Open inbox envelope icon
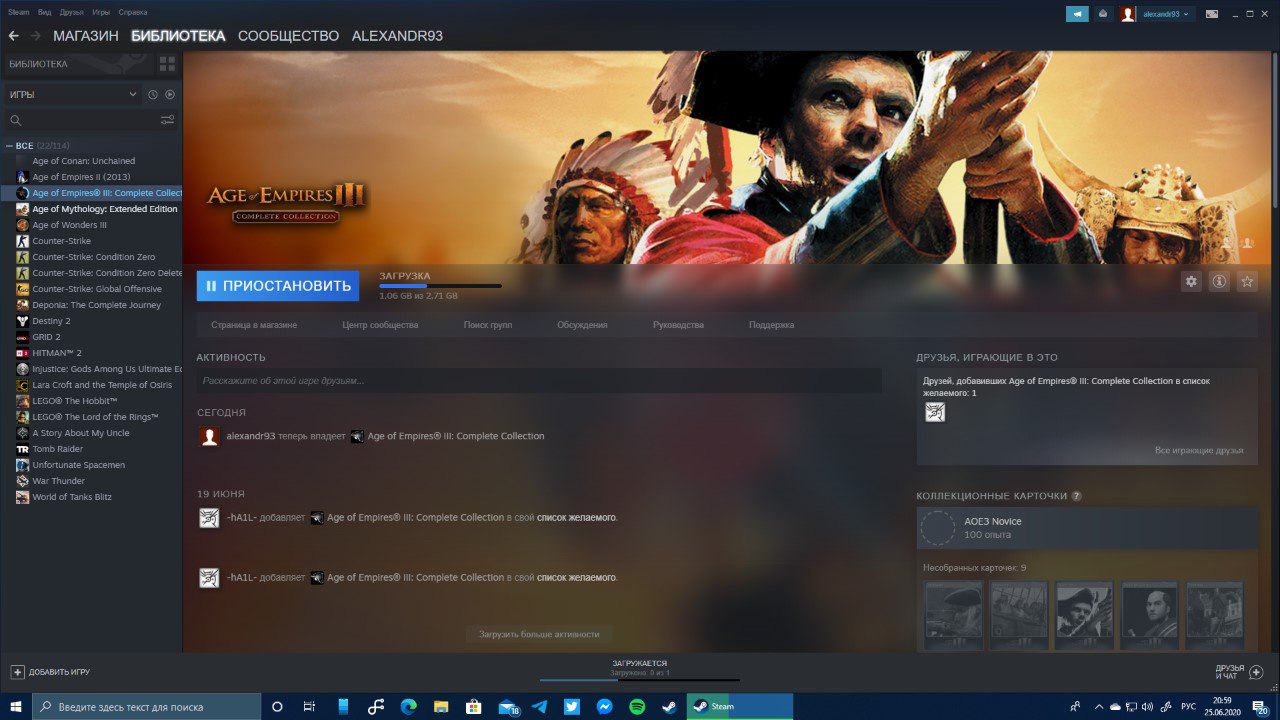Viewport: 1280px width, 720px height. (1103, 14)
